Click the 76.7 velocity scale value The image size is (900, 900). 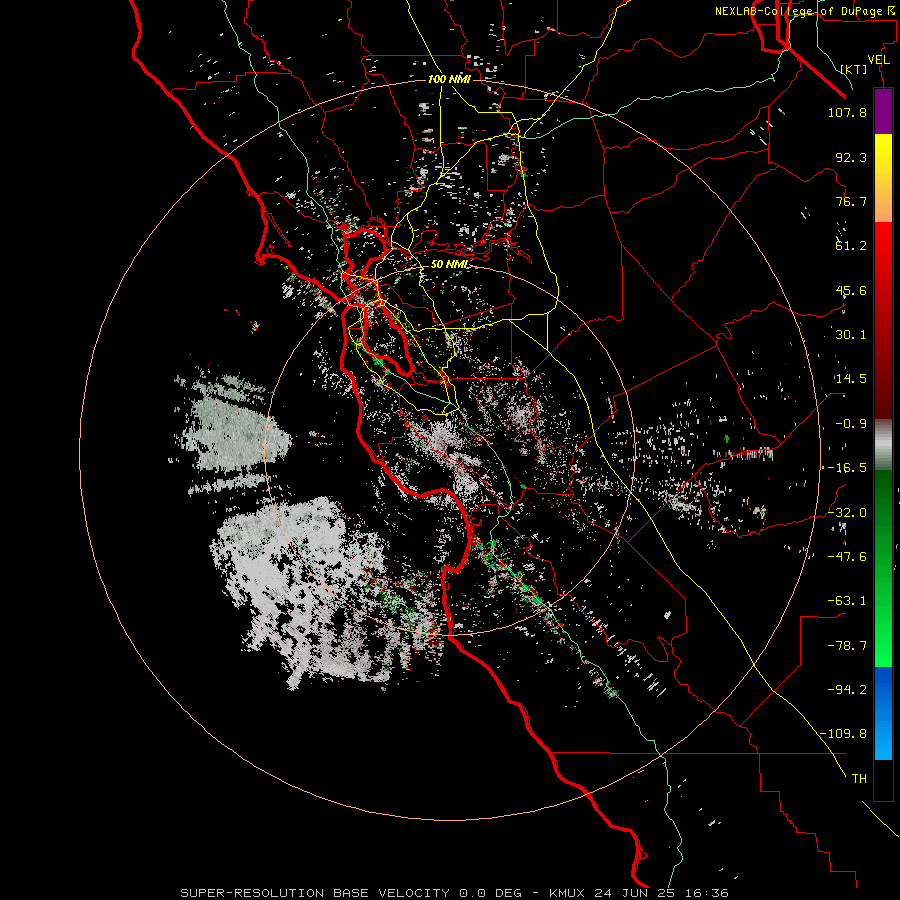pos(851,201)
